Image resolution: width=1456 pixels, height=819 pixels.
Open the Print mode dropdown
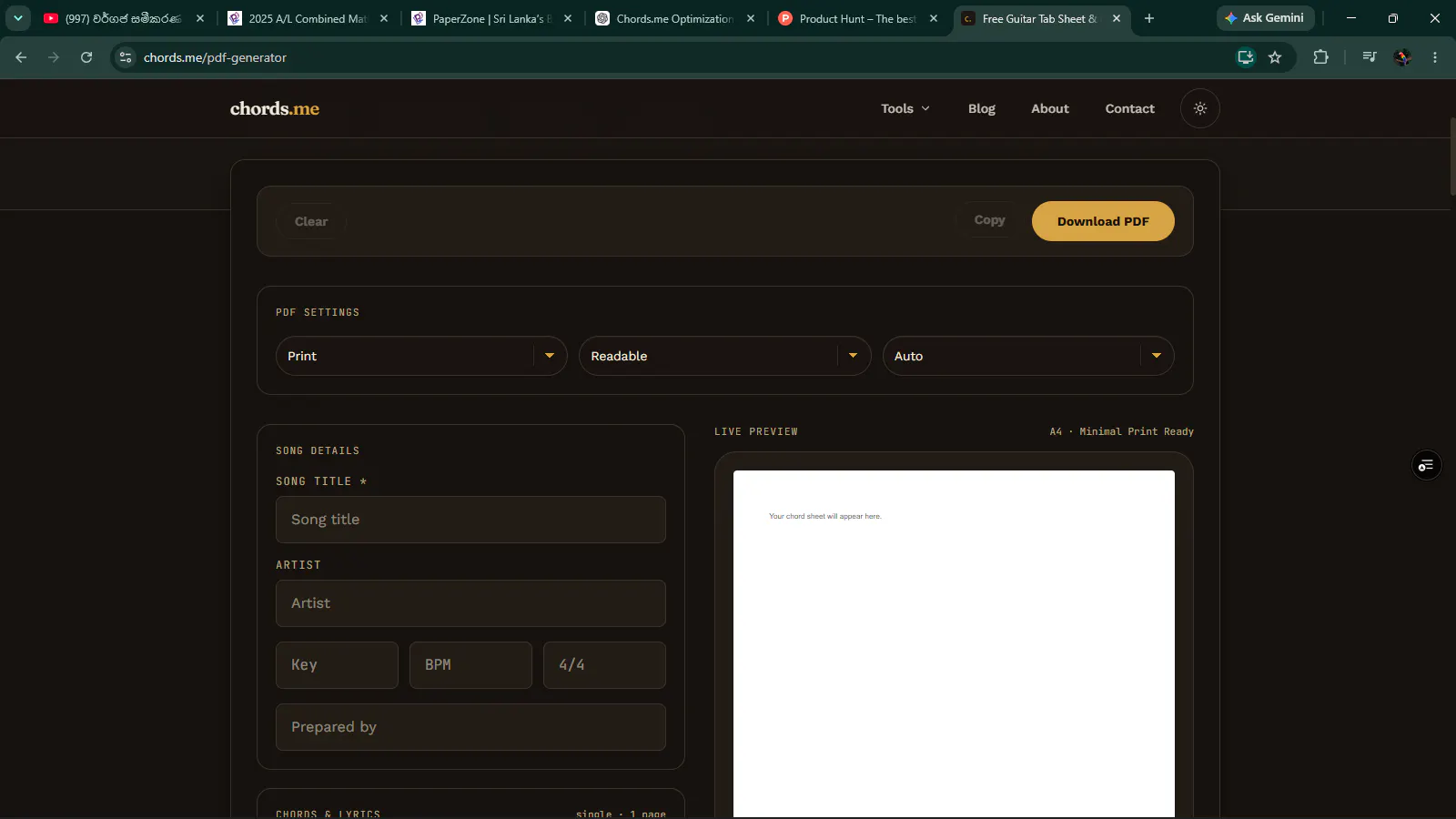pos(421,356)
